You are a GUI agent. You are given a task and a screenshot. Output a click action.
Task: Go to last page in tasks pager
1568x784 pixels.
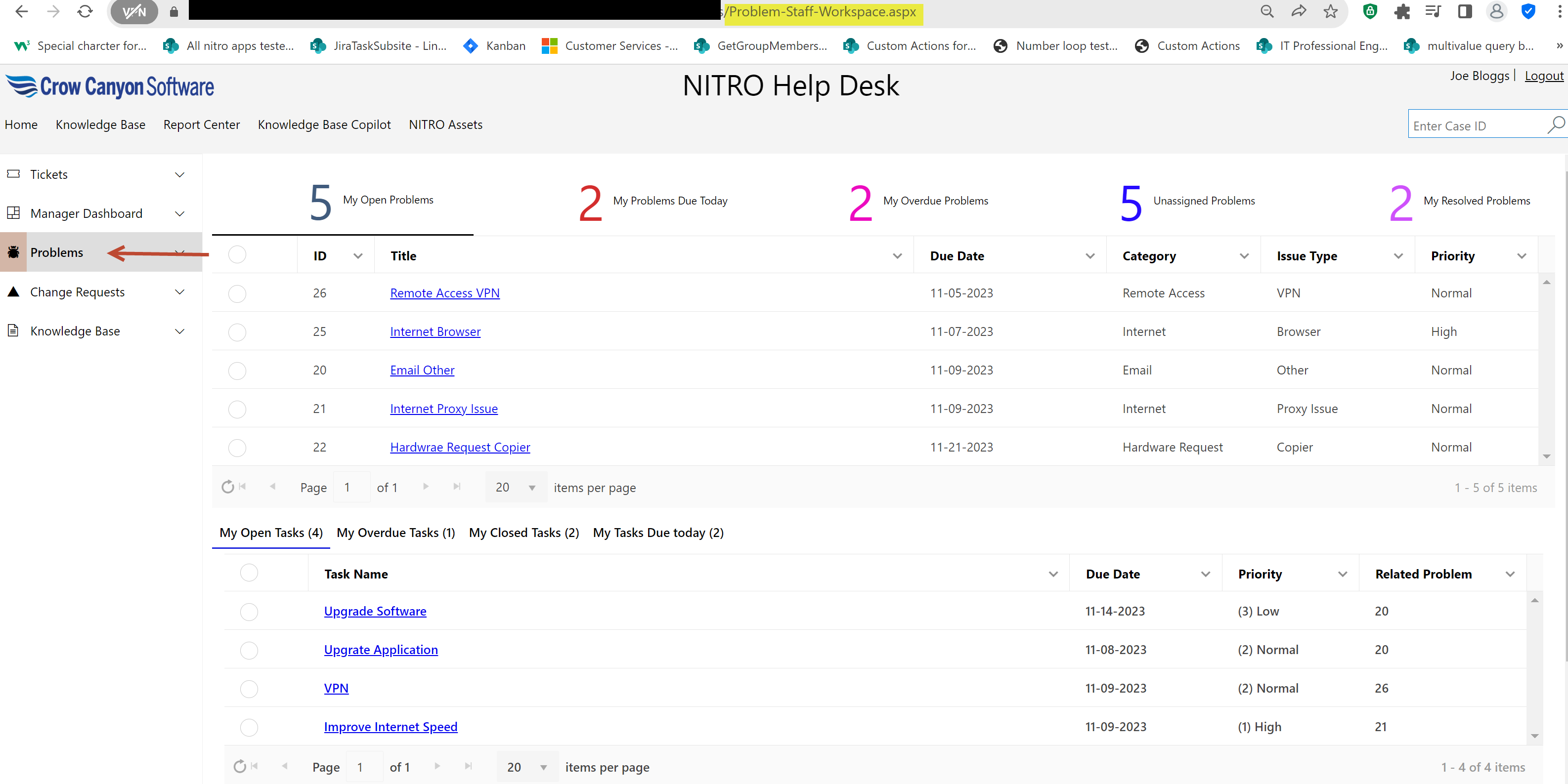coord(468,766)
